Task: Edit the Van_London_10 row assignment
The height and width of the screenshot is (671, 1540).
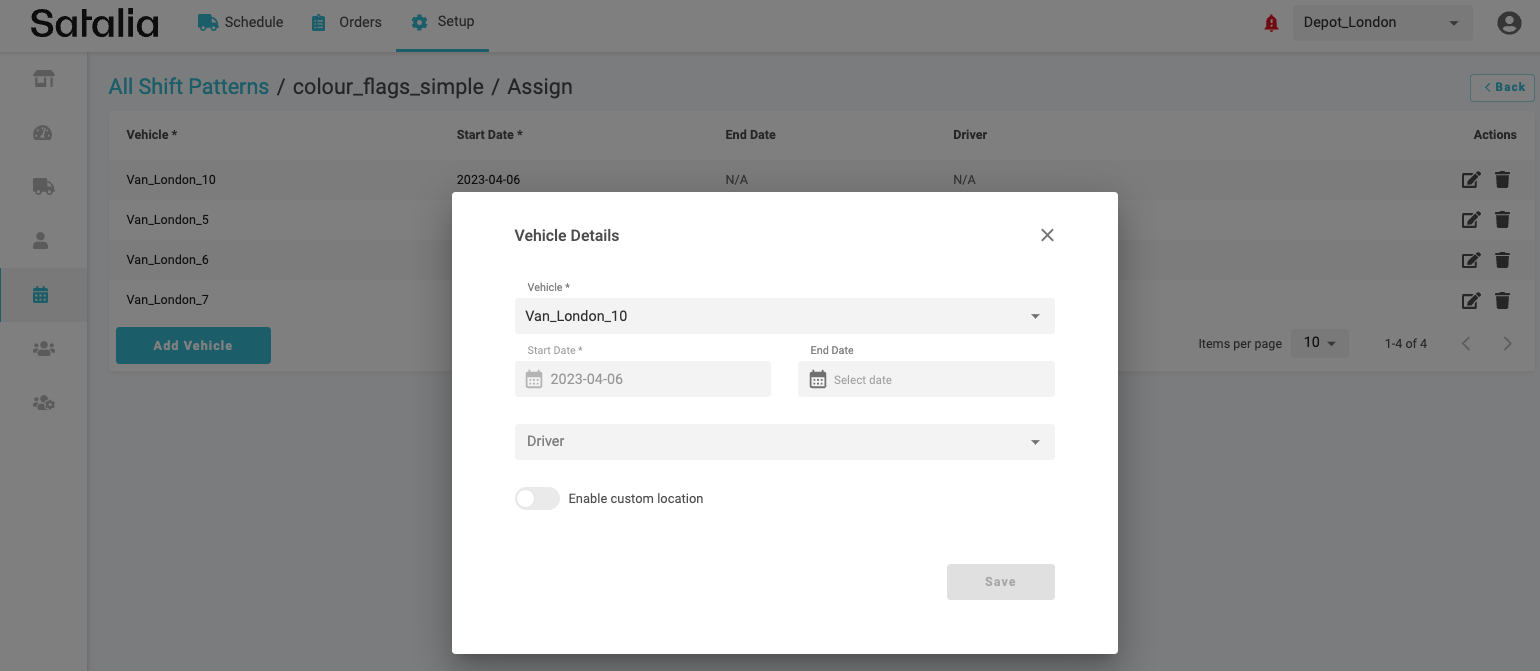Action: coord(1470,180)
